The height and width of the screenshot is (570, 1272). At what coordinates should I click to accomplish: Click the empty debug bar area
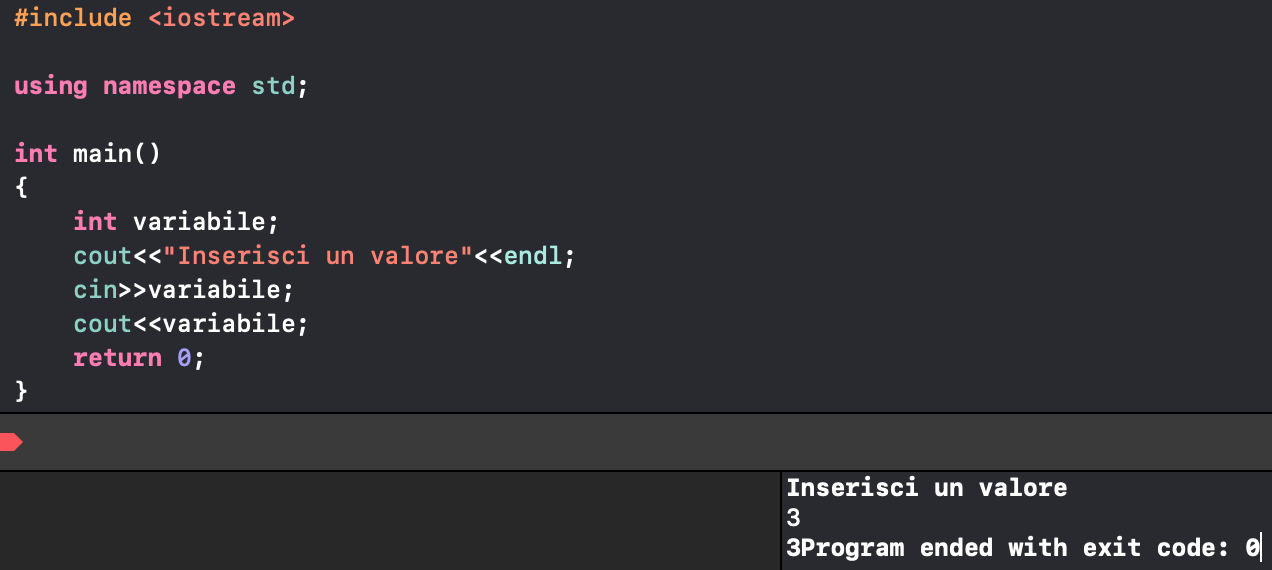point(640,442)
